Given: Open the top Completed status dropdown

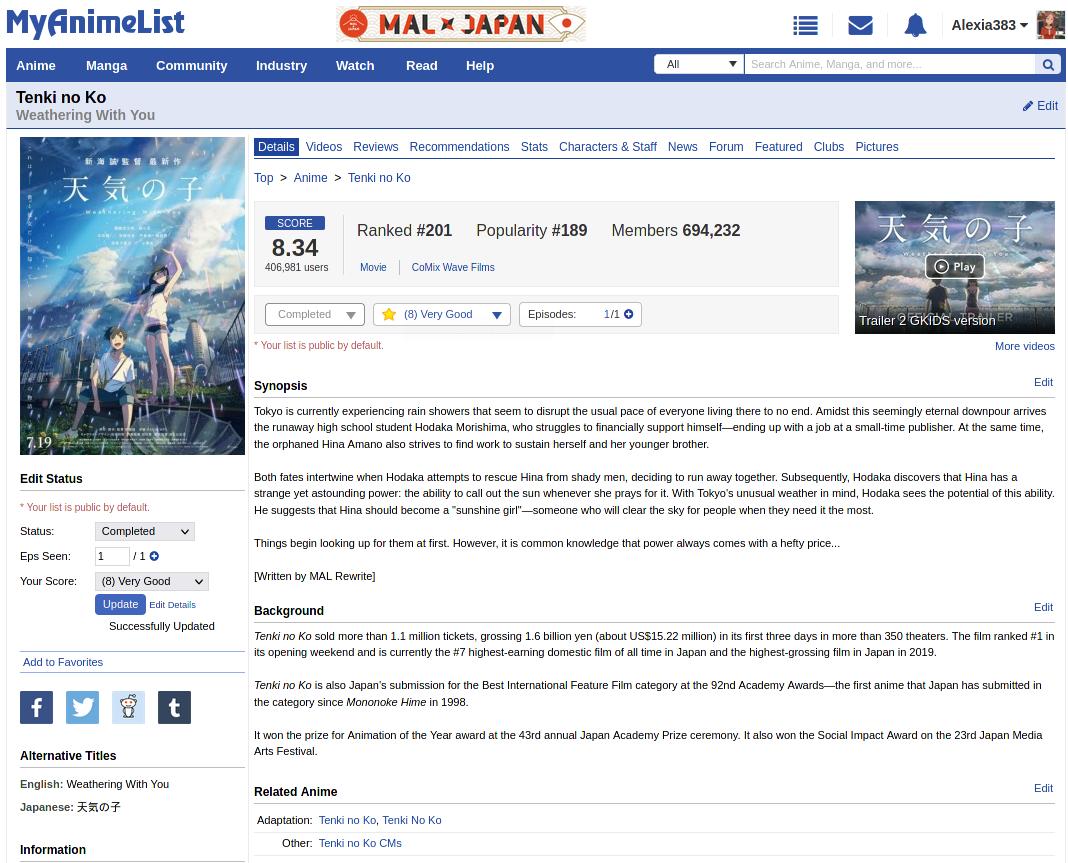Looking at the screenshot, I should pyautogui.click(x=315, y=314).
